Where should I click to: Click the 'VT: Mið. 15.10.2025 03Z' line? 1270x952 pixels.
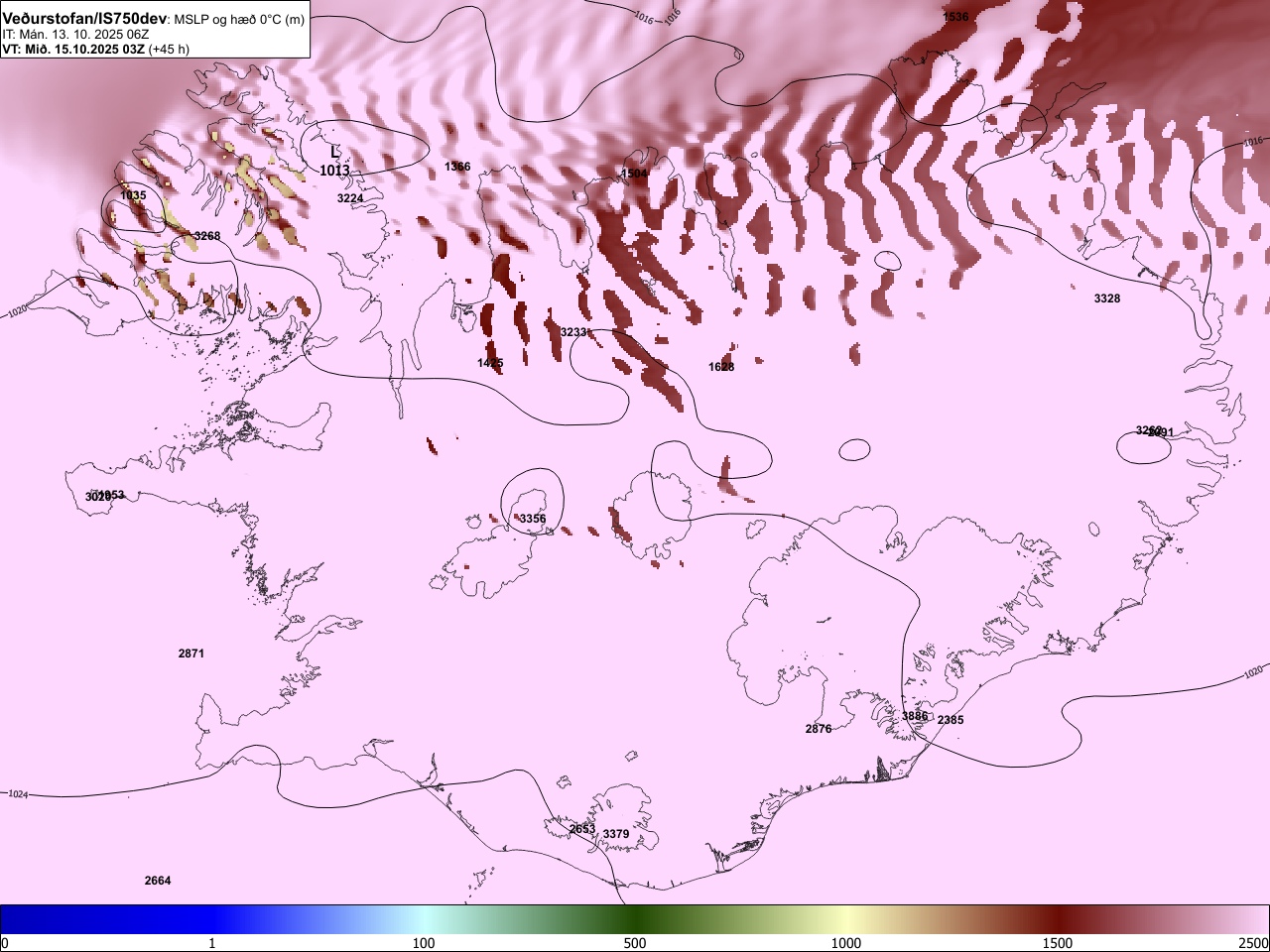coord(72,49)
